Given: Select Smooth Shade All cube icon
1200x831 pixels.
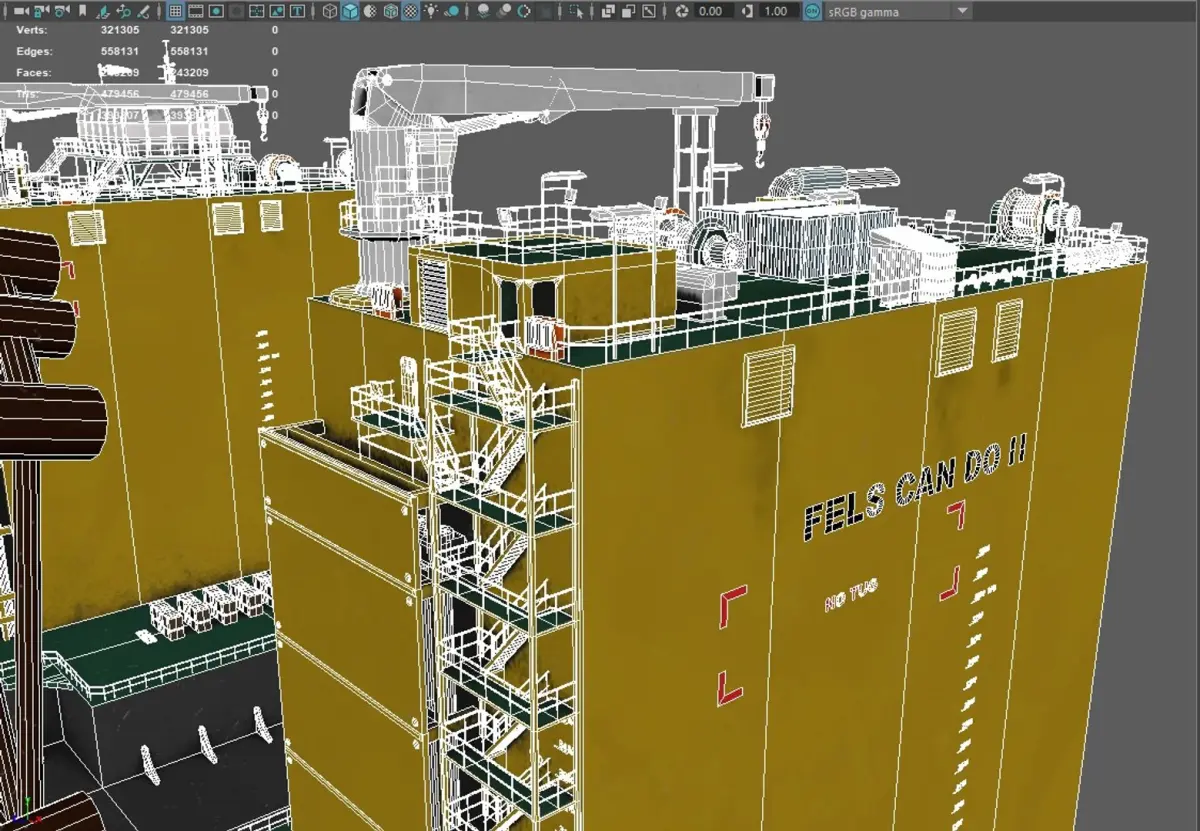Looking at the screenshot, I should (350, 11).
